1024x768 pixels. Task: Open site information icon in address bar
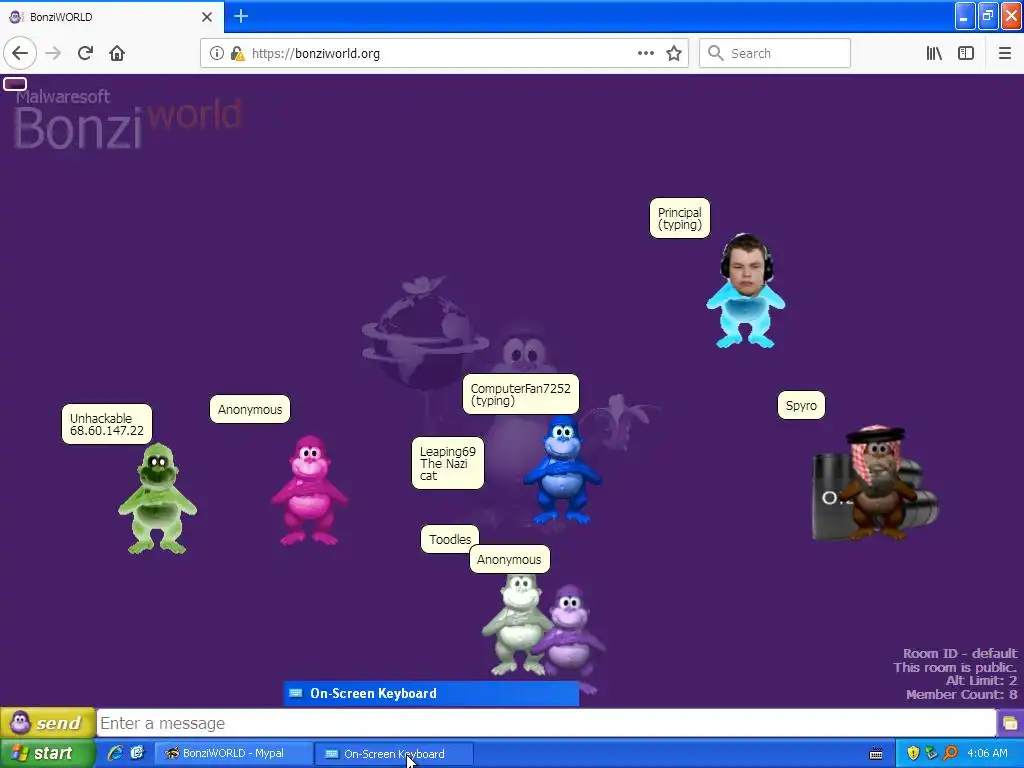pos(216,54)
